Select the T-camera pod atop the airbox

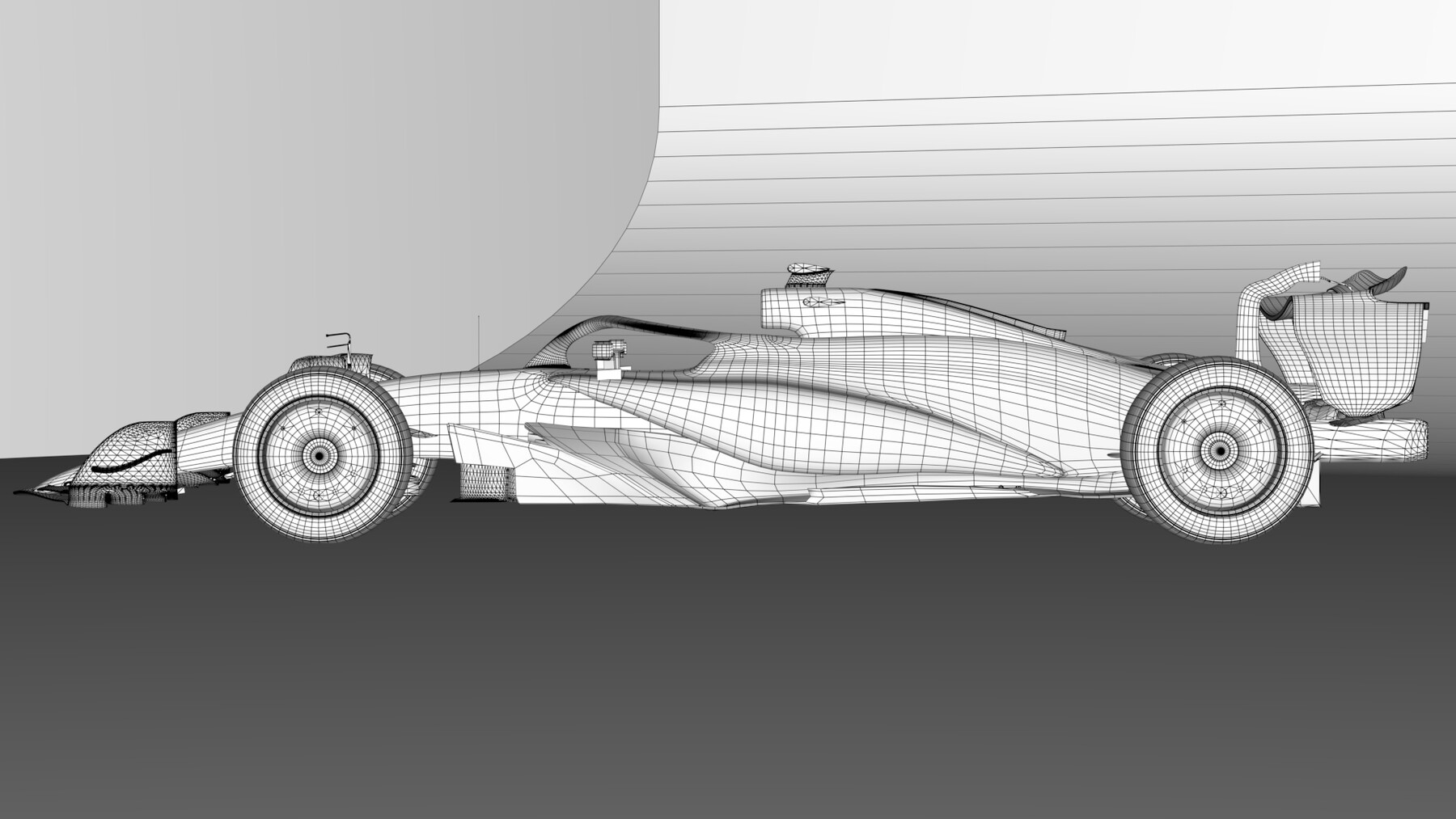coord(811,276)
